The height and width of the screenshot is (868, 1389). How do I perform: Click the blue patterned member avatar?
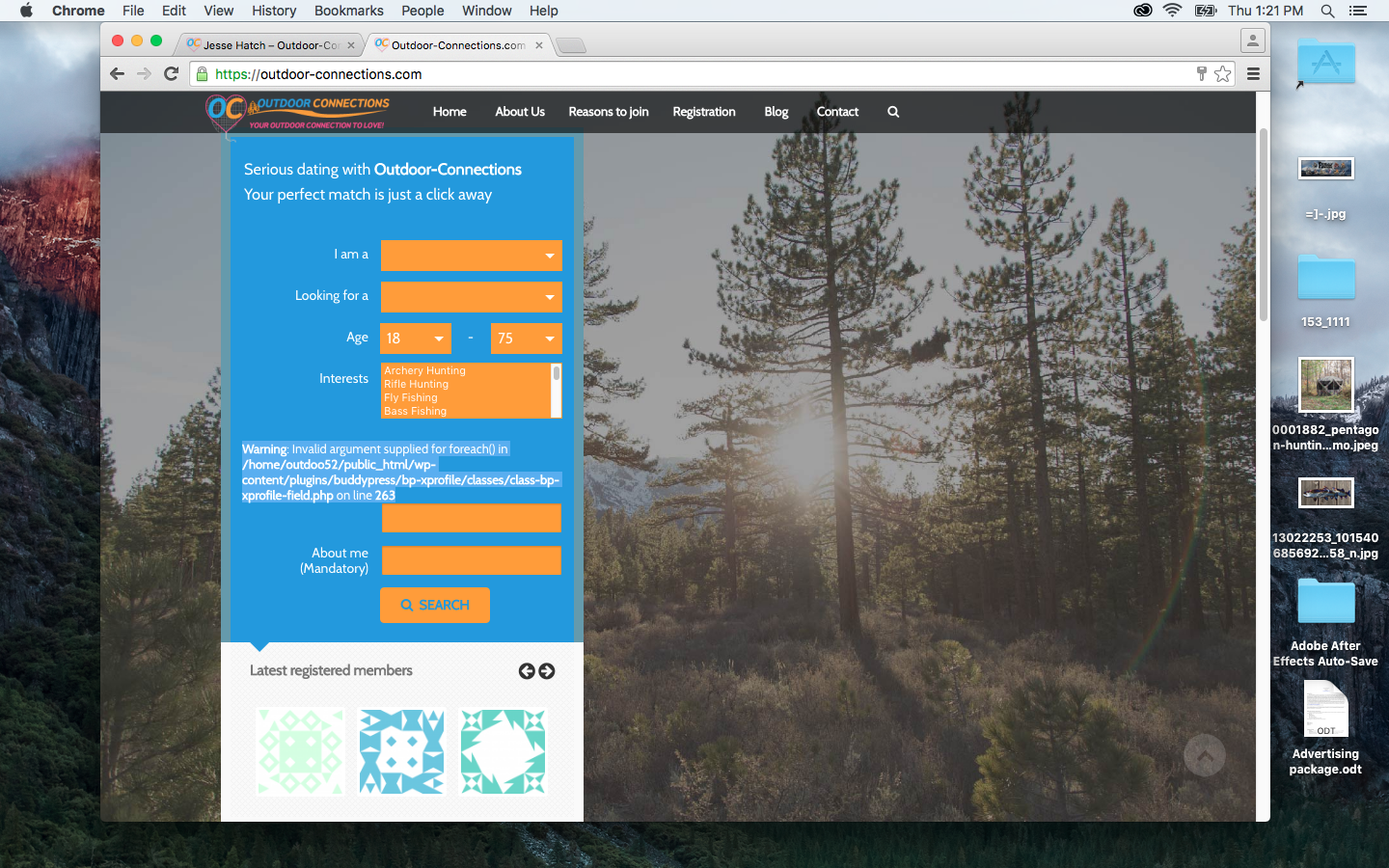pyautogui.click(x=402, y=752)
